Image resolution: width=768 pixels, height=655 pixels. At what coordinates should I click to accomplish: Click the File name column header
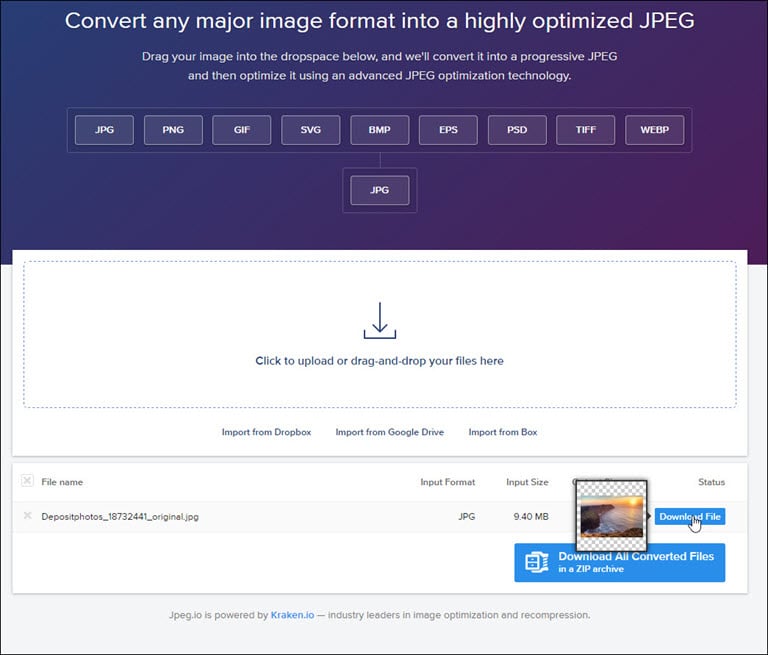(62, 482)
